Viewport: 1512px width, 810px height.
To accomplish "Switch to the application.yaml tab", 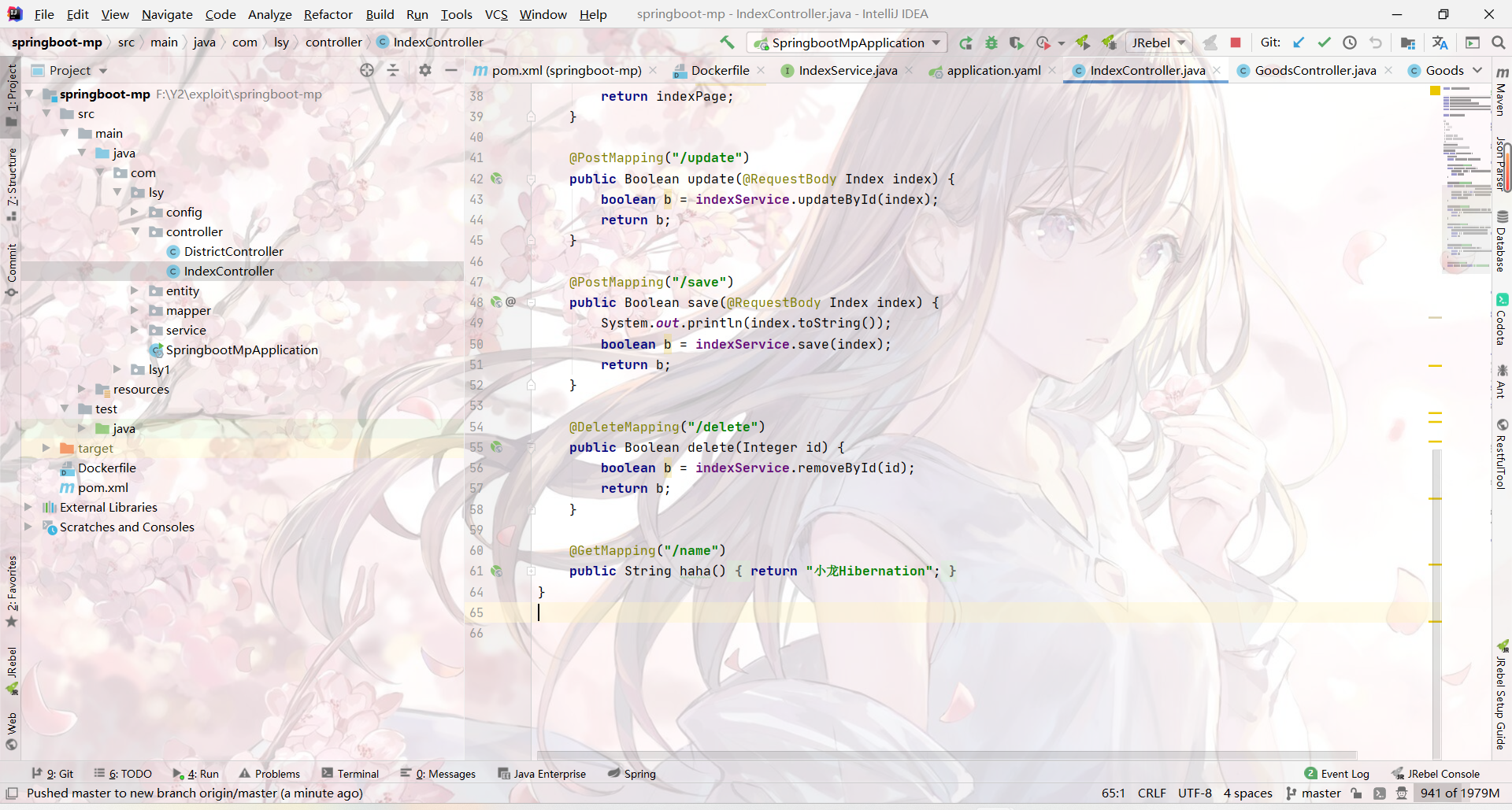I will click(993, 70).
